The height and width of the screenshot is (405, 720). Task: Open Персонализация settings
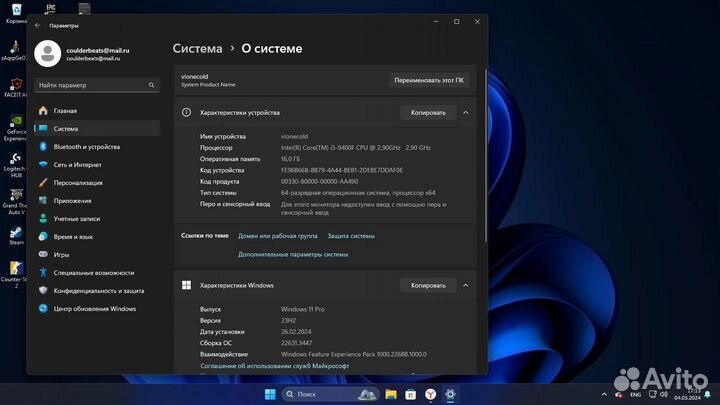click(97, 183)
